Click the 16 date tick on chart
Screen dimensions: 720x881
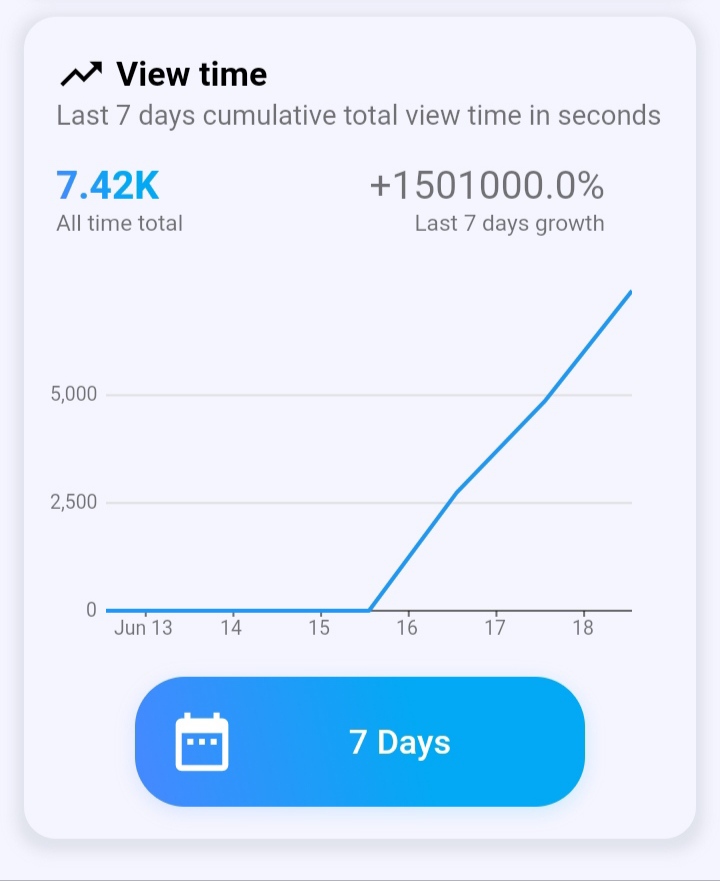[x=407, y=628]
